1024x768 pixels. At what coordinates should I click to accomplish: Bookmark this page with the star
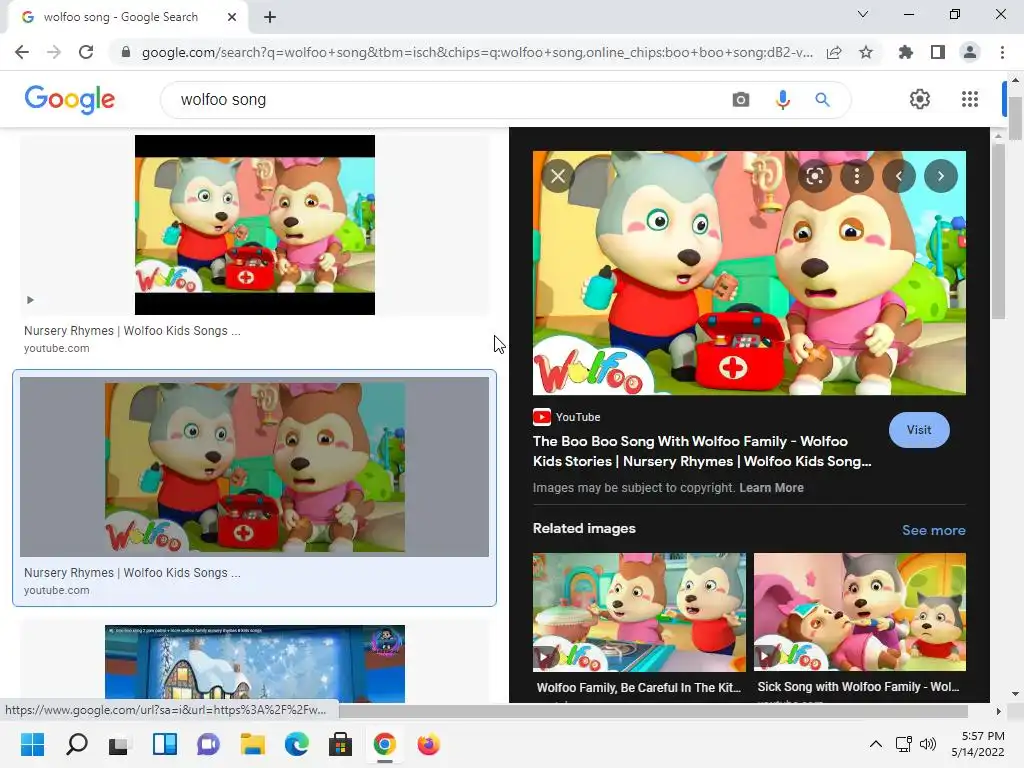(866, 52)
